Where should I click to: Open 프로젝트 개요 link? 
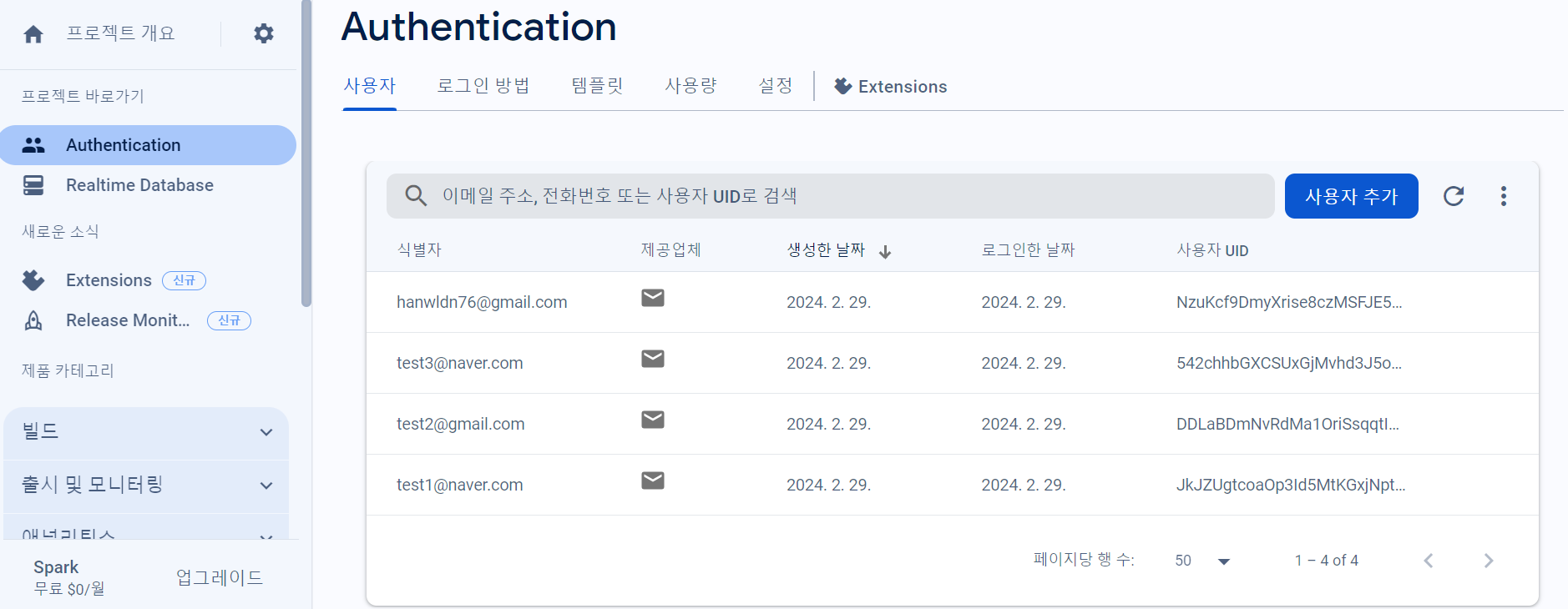click(121, 33)
